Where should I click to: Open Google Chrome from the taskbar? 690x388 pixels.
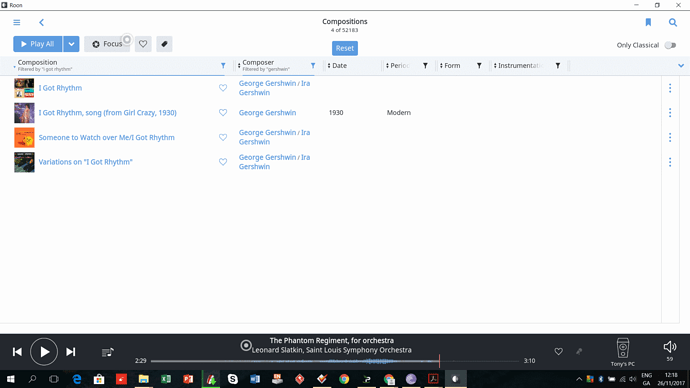click(344, 379)
